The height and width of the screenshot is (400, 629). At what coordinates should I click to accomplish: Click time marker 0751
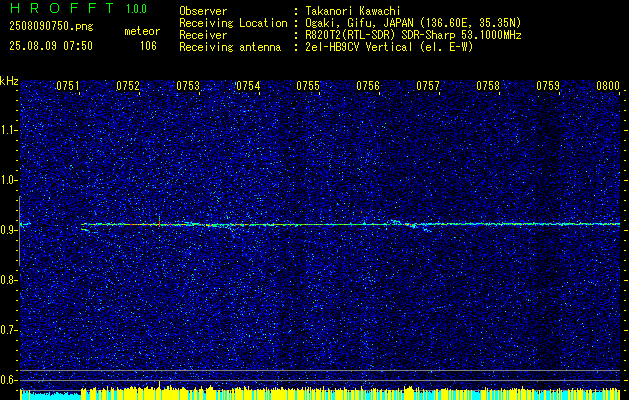point(68,86)
